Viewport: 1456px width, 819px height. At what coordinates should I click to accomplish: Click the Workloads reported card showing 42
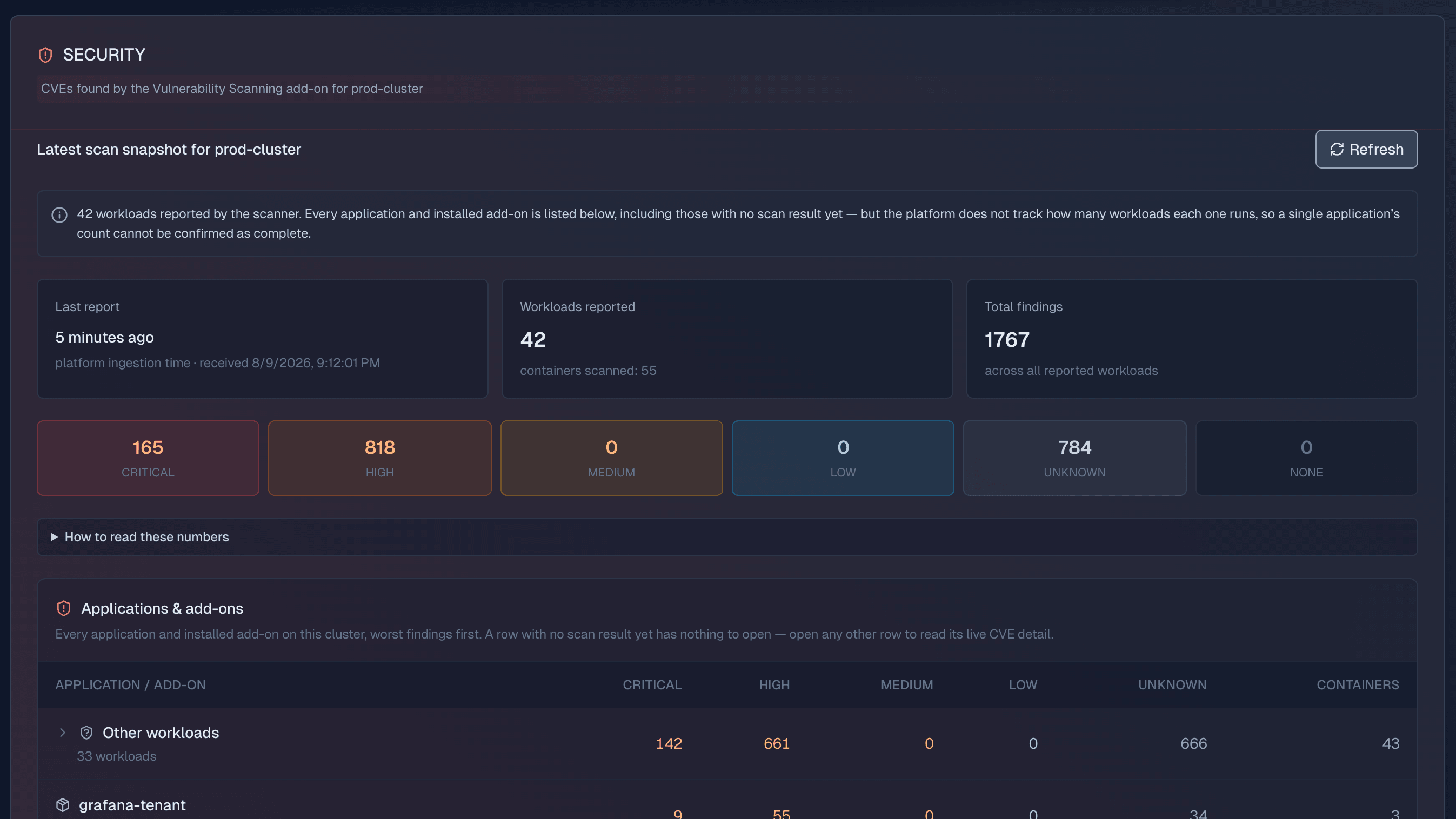tap(727, 338)
